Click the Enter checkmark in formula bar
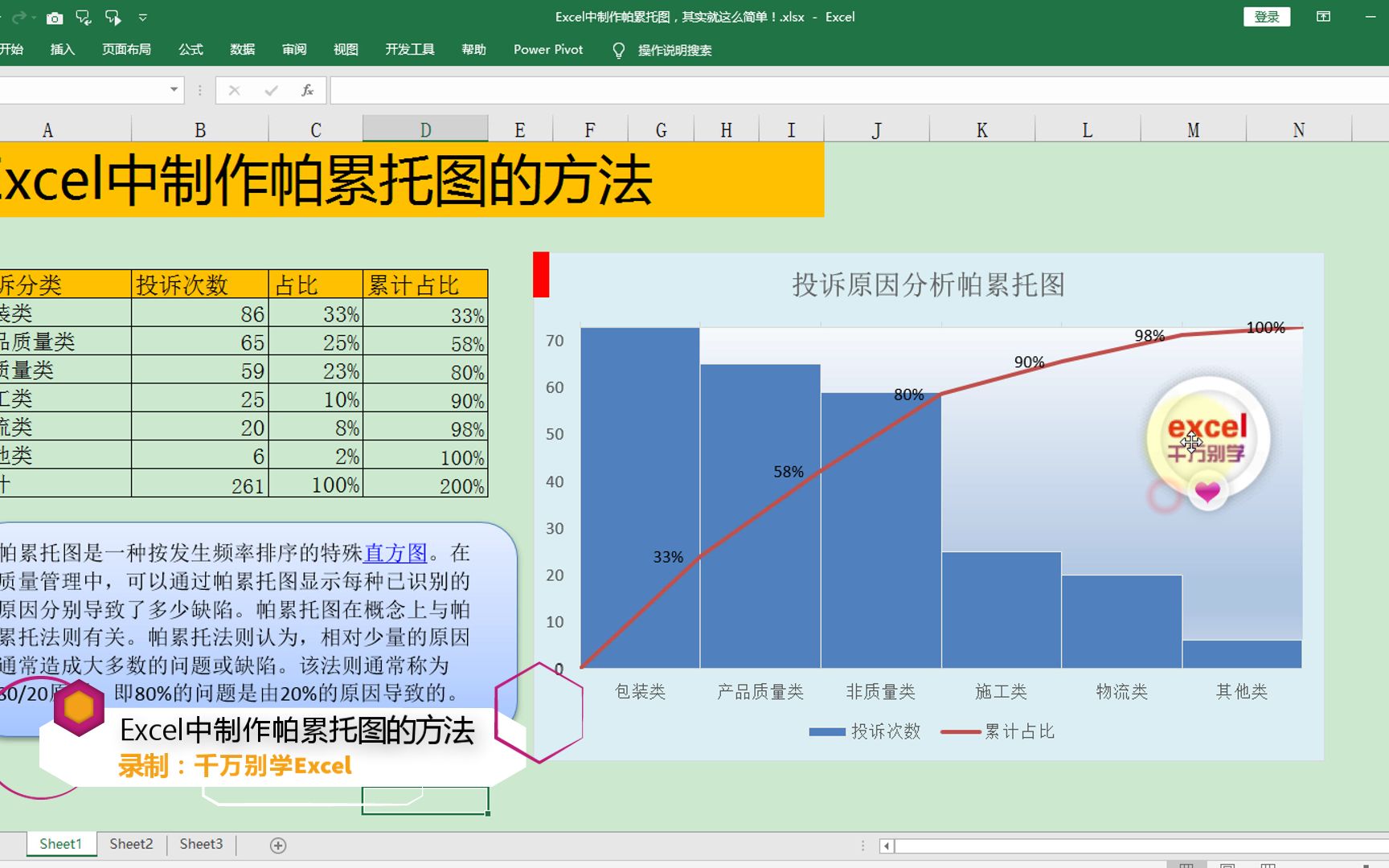Viewport: 1389px width, 868px height. pyautogui.click(x=271, y=90)
